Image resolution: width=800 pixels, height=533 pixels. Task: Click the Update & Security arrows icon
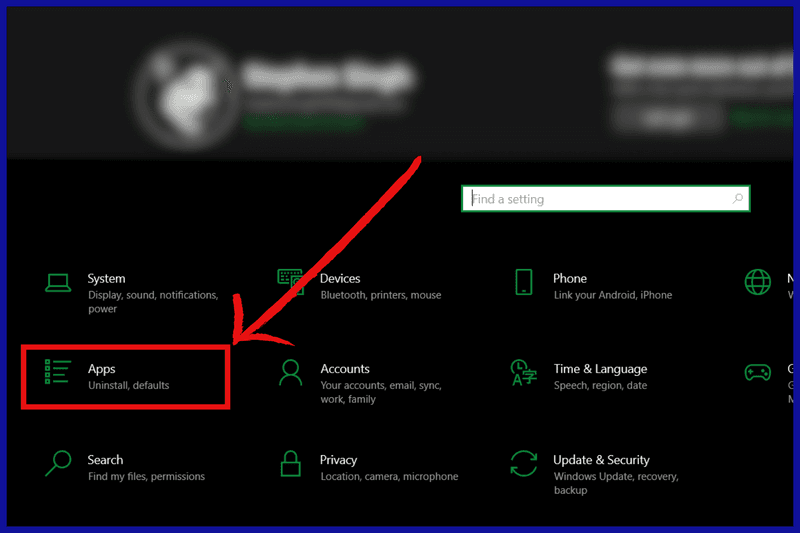(523, 463)
